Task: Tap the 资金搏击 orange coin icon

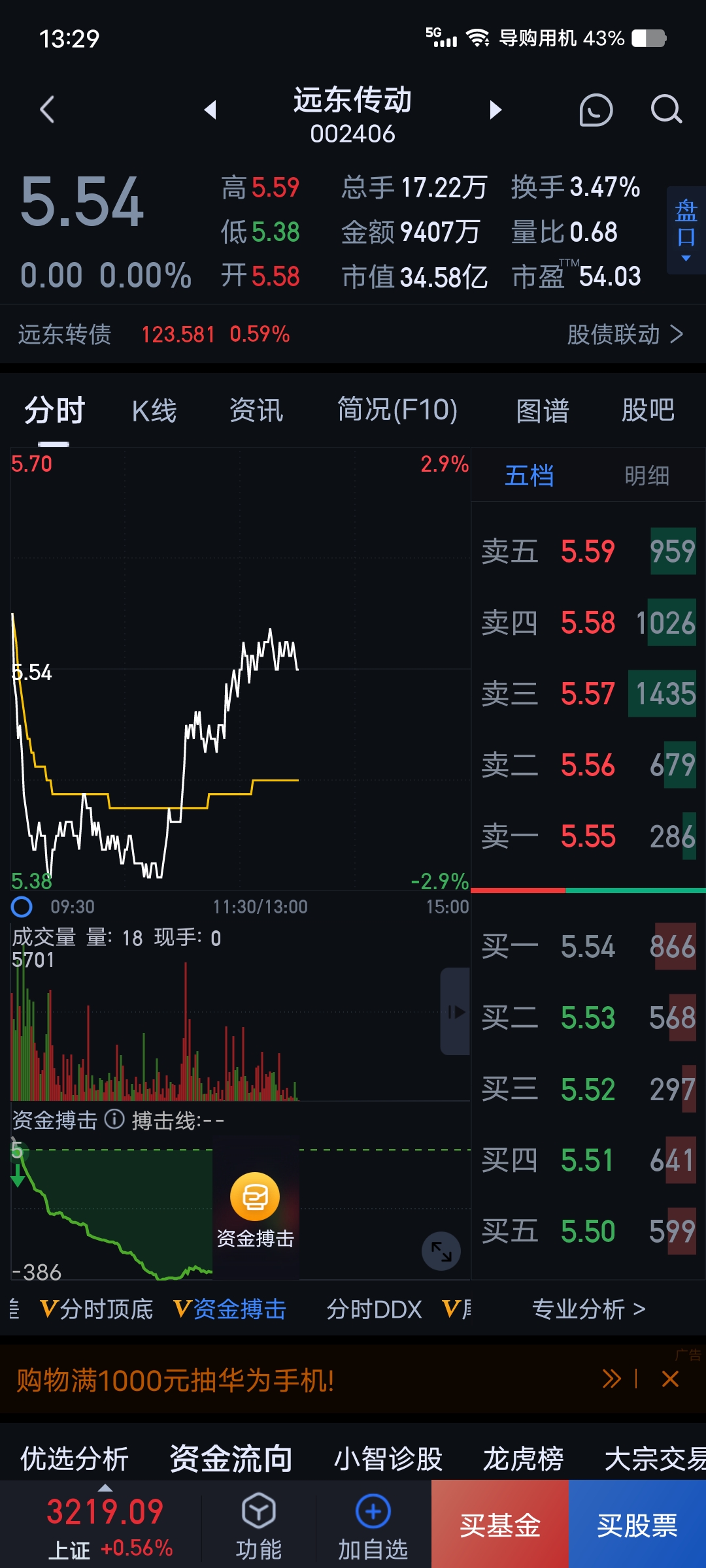Action: click(255, 1197)
